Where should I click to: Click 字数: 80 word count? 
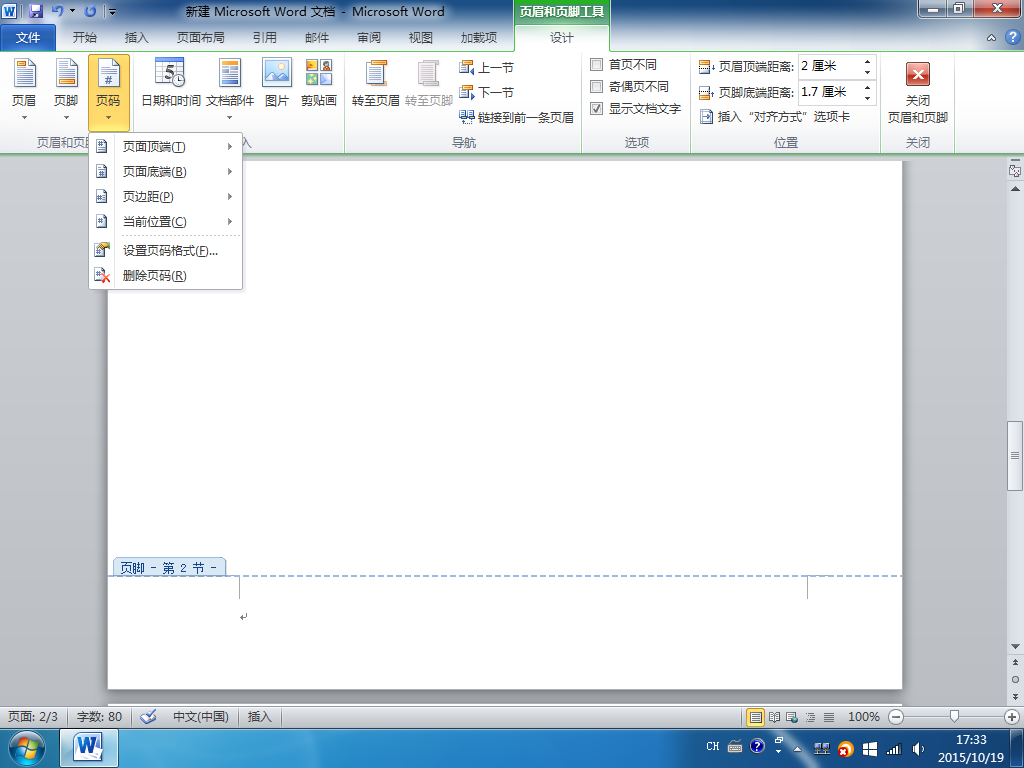pos(99,716)
